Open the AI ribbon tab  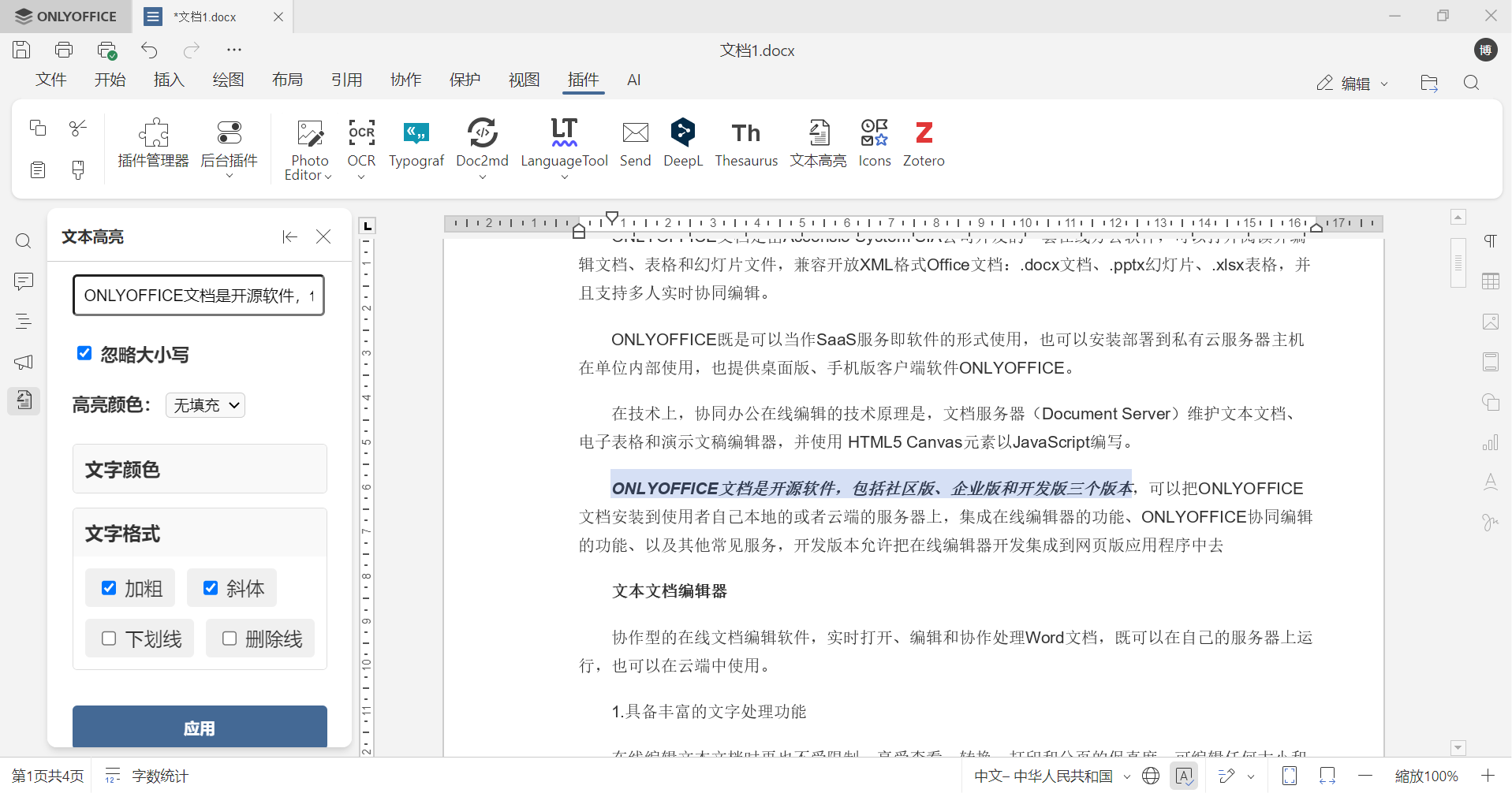(634, 80)
